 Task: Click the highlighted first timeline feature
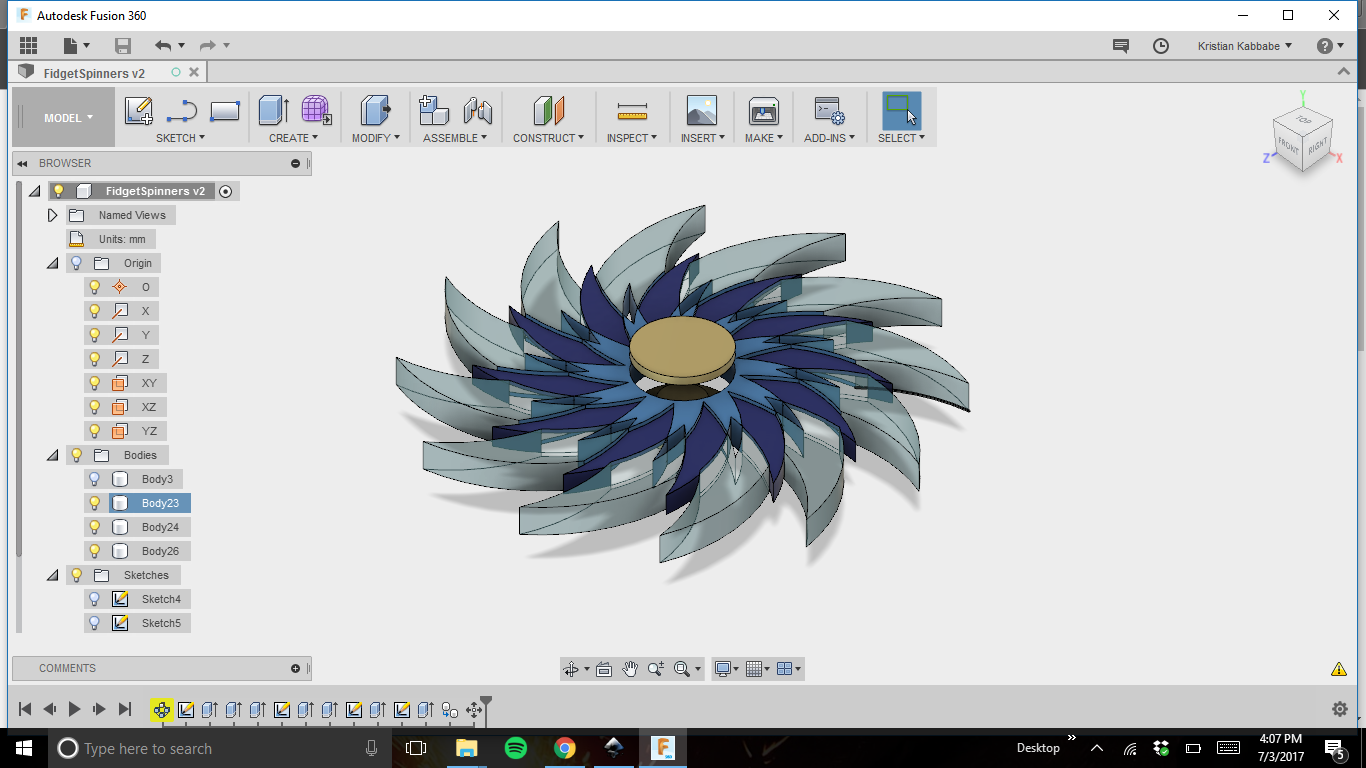point(161,709)
